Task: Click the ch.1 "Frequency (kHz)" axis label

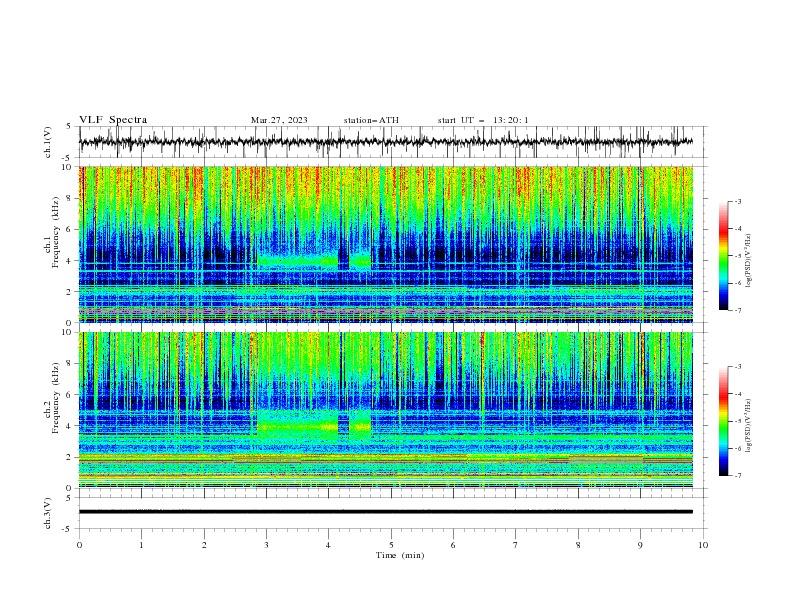Action: coord(56,232)
